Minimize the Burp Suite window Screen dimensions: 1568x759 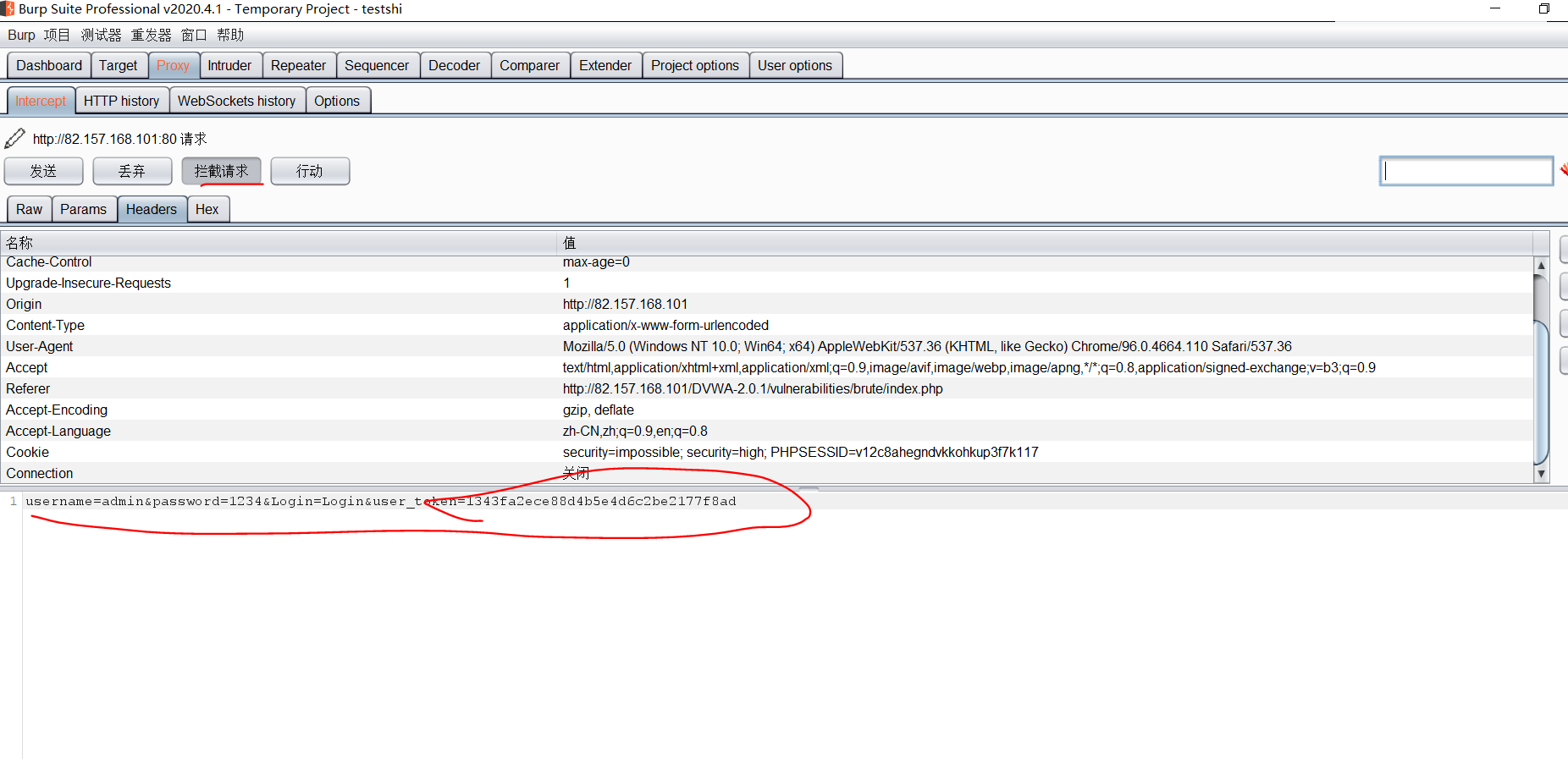pyautogui.click(x=1495, y=8)
